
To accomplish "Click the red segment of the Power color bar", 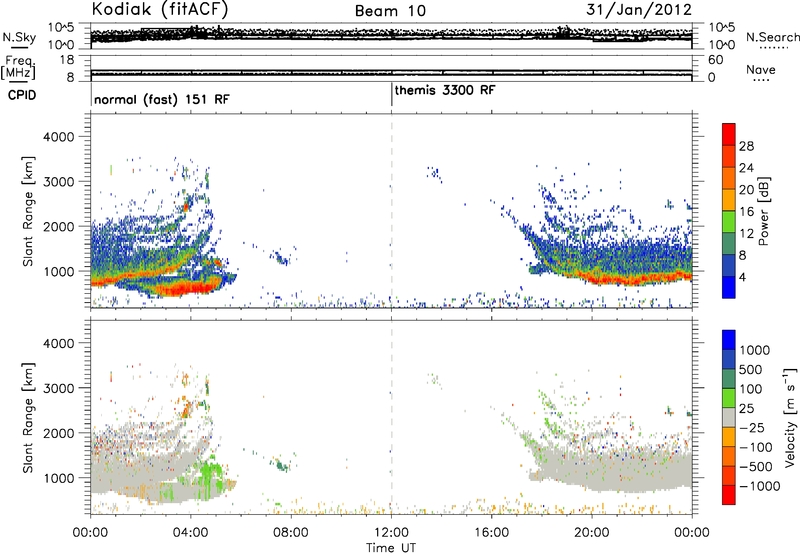I will click(729, 134).
